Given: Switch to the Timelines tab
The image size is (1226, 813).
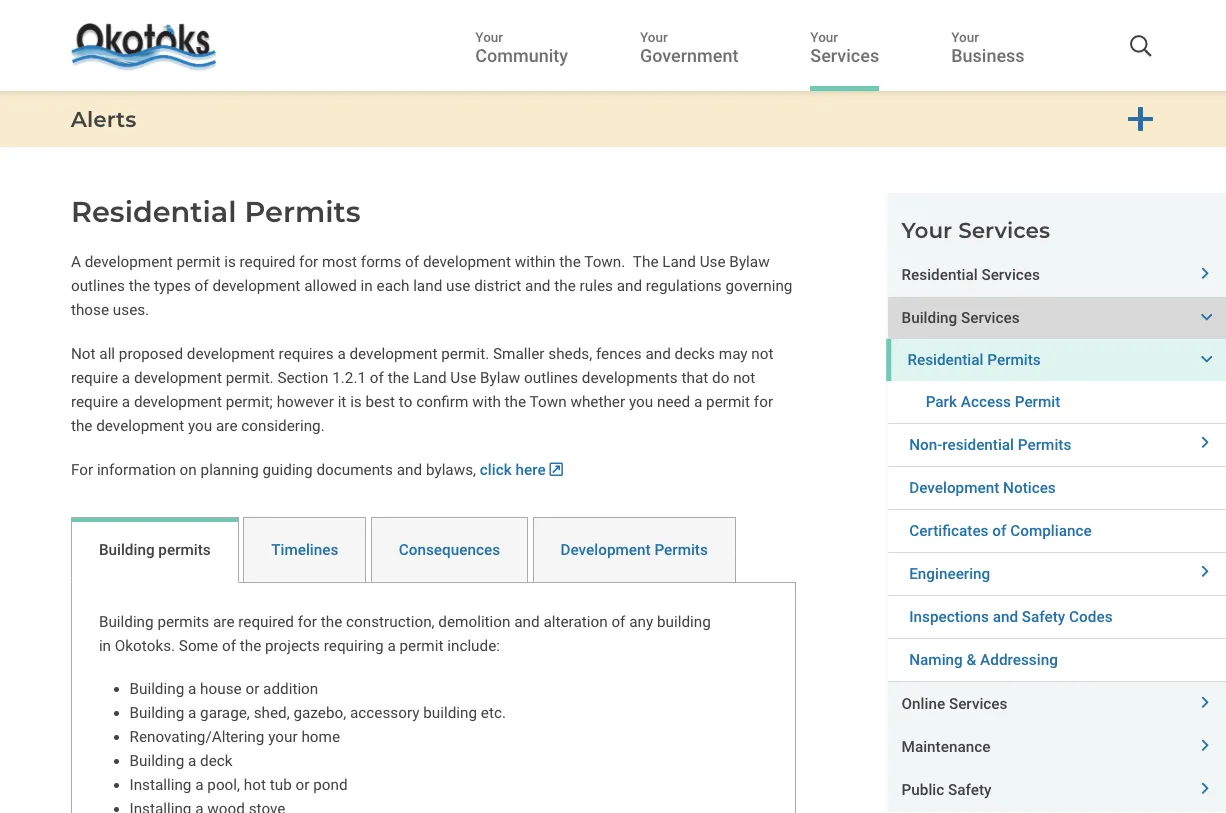Looking at the screenshot, I should (305, 550).
